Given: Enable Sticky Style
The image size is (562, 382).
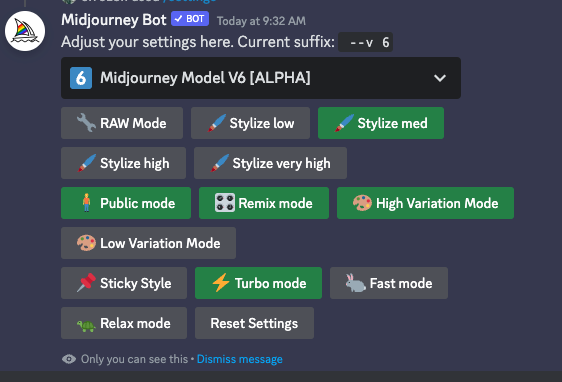Looking at the screenshot, I should coord(124,283).
